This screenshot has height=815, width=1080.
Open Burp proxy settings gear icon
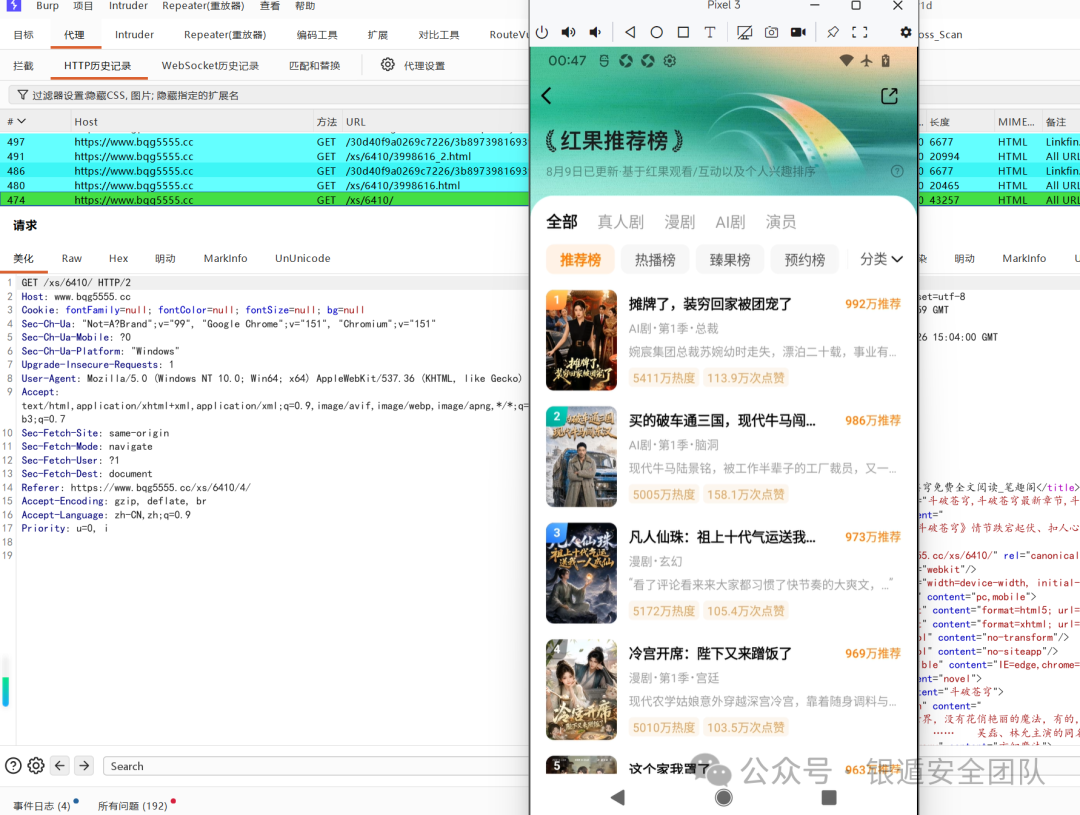388,65
